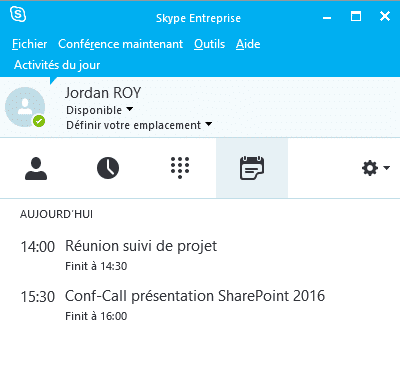Click the AUJOURD'HUI header
This screenshot has width=400, height=381.
tap(56, 214)
